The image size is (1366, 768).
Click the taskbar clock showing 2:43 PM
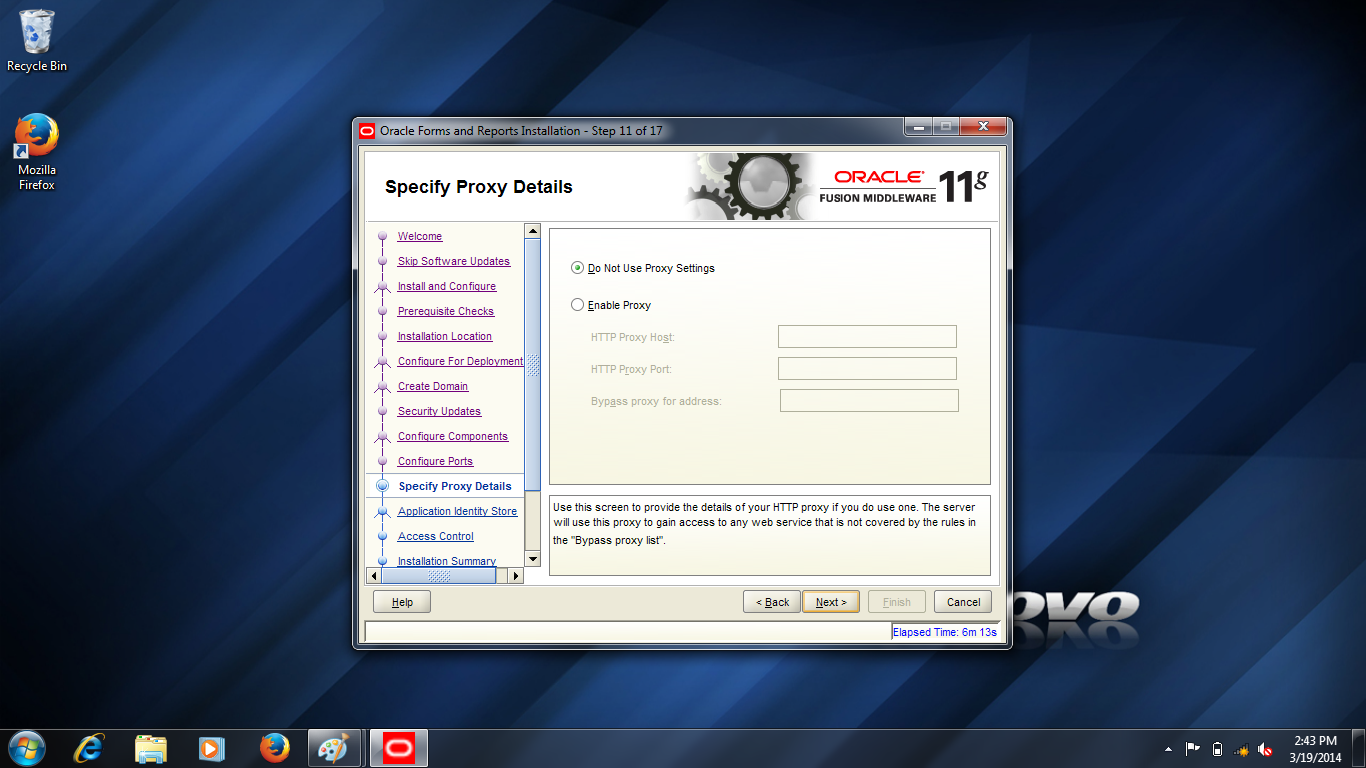coord(1315,749)
